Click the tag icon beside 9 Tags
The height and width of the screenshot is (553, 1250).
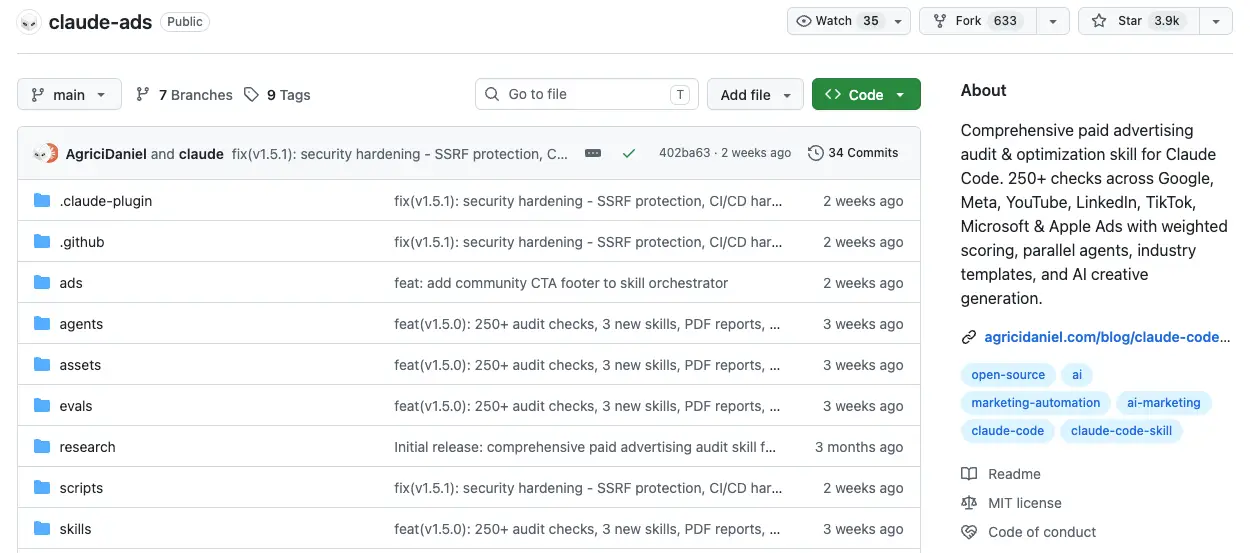click(252, 95)
